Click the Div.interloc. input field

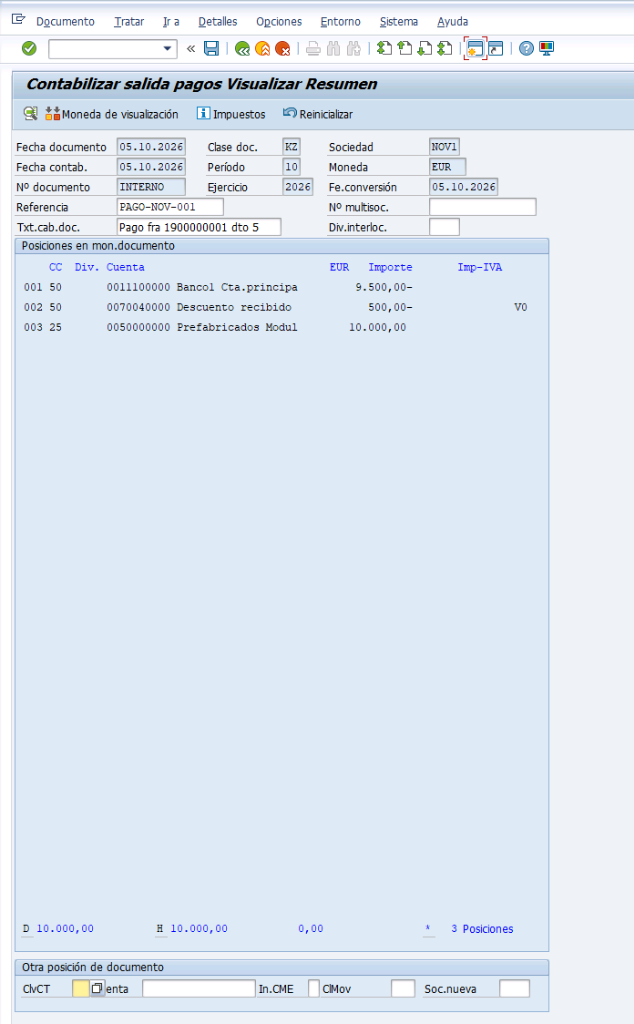point(445,227)
